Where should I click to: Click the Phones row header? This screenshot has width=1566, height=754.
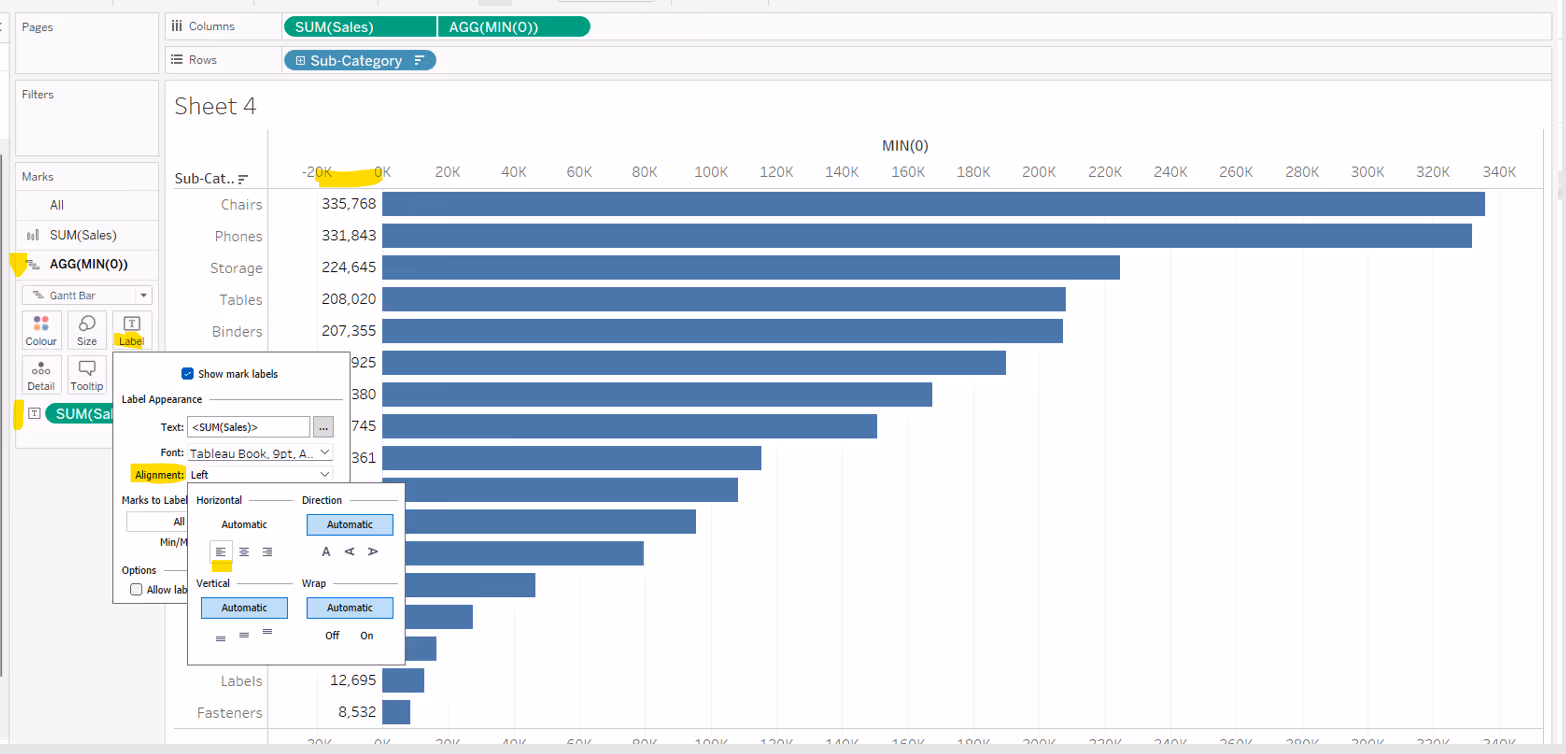[238, 237]
